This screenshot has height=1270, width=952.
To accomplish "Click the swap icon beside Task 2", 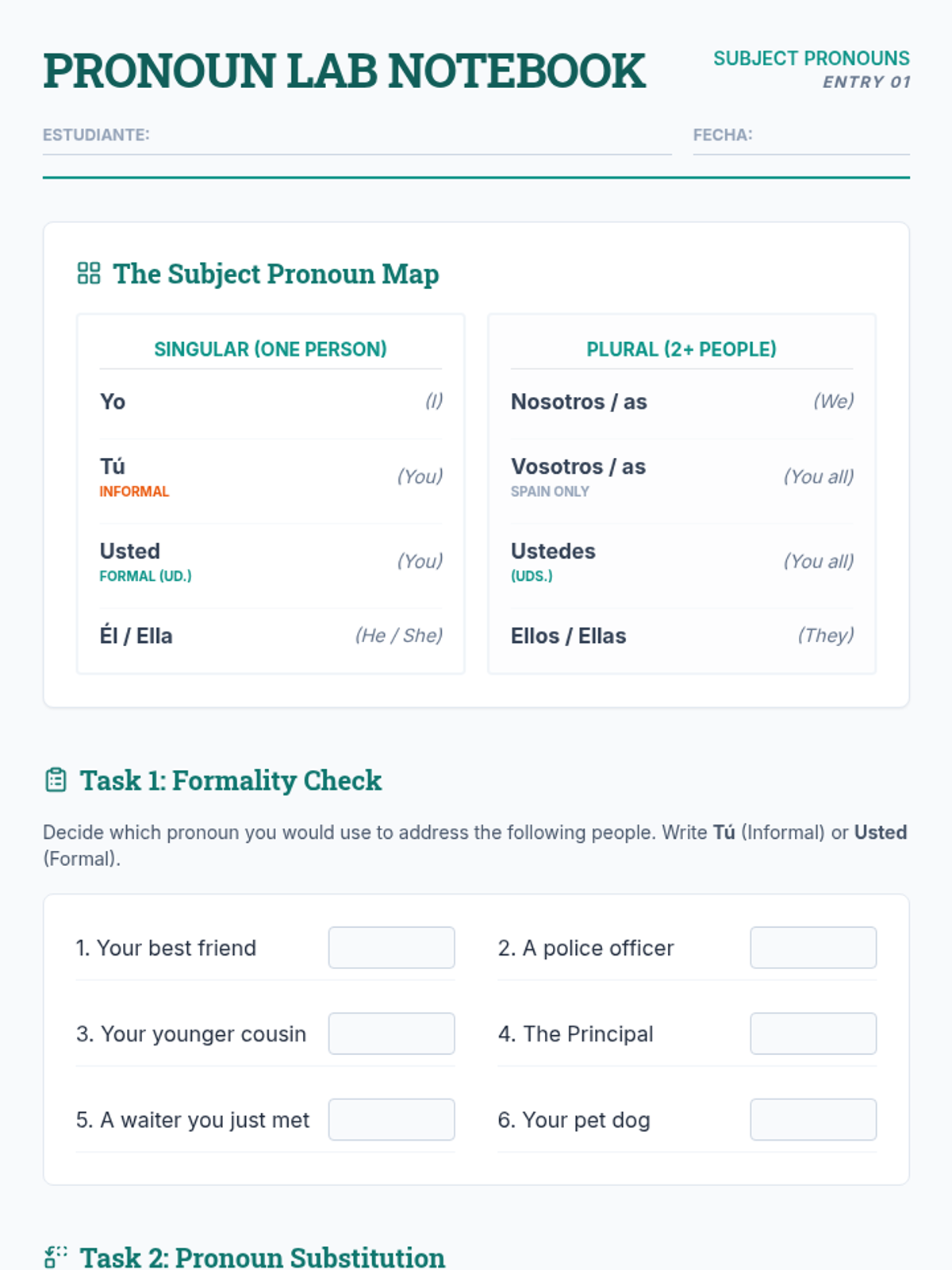I will click(56, 1257).
